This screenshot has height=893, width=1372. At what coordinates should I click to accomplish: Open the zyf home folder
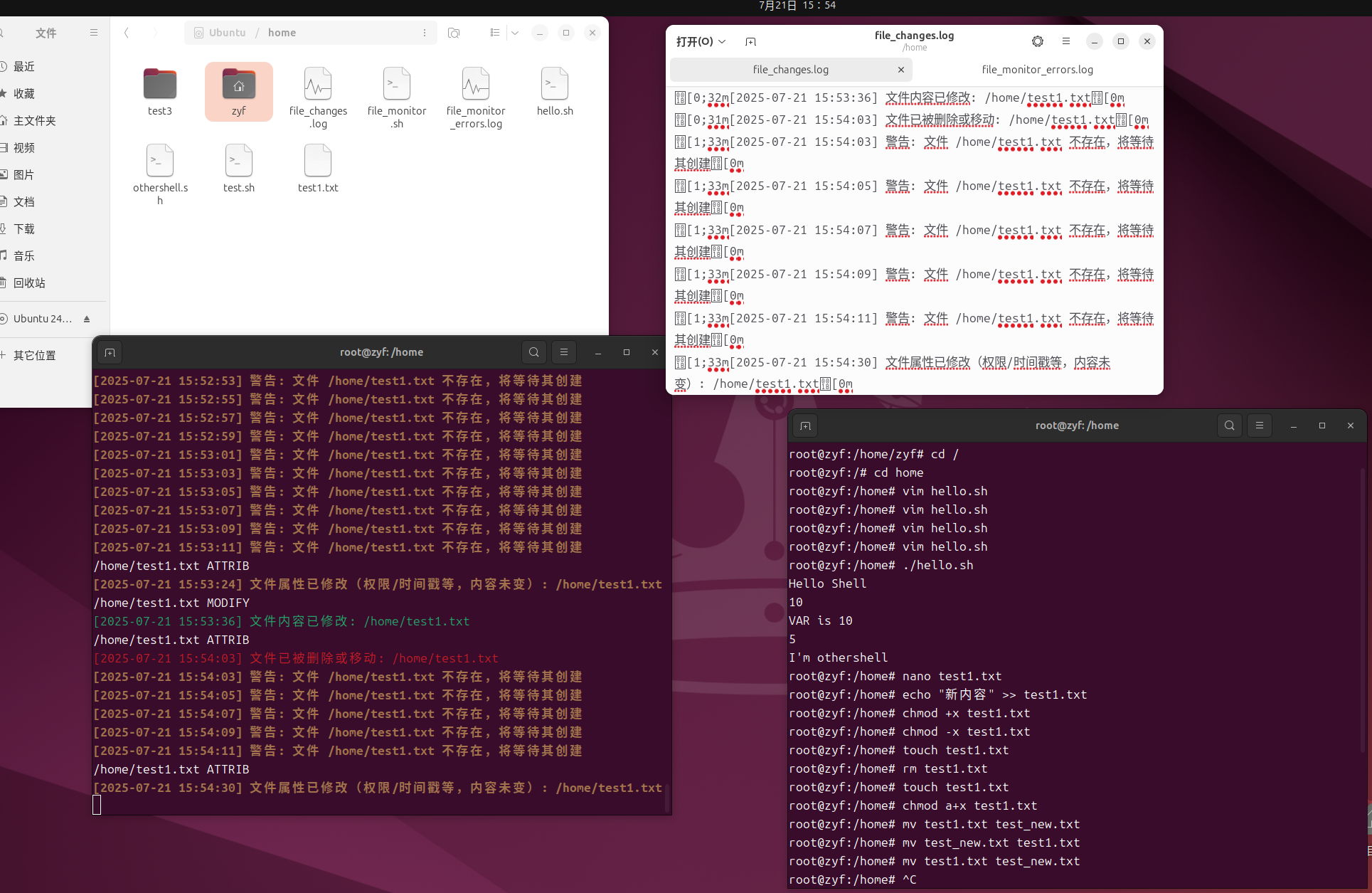point(238,85)
